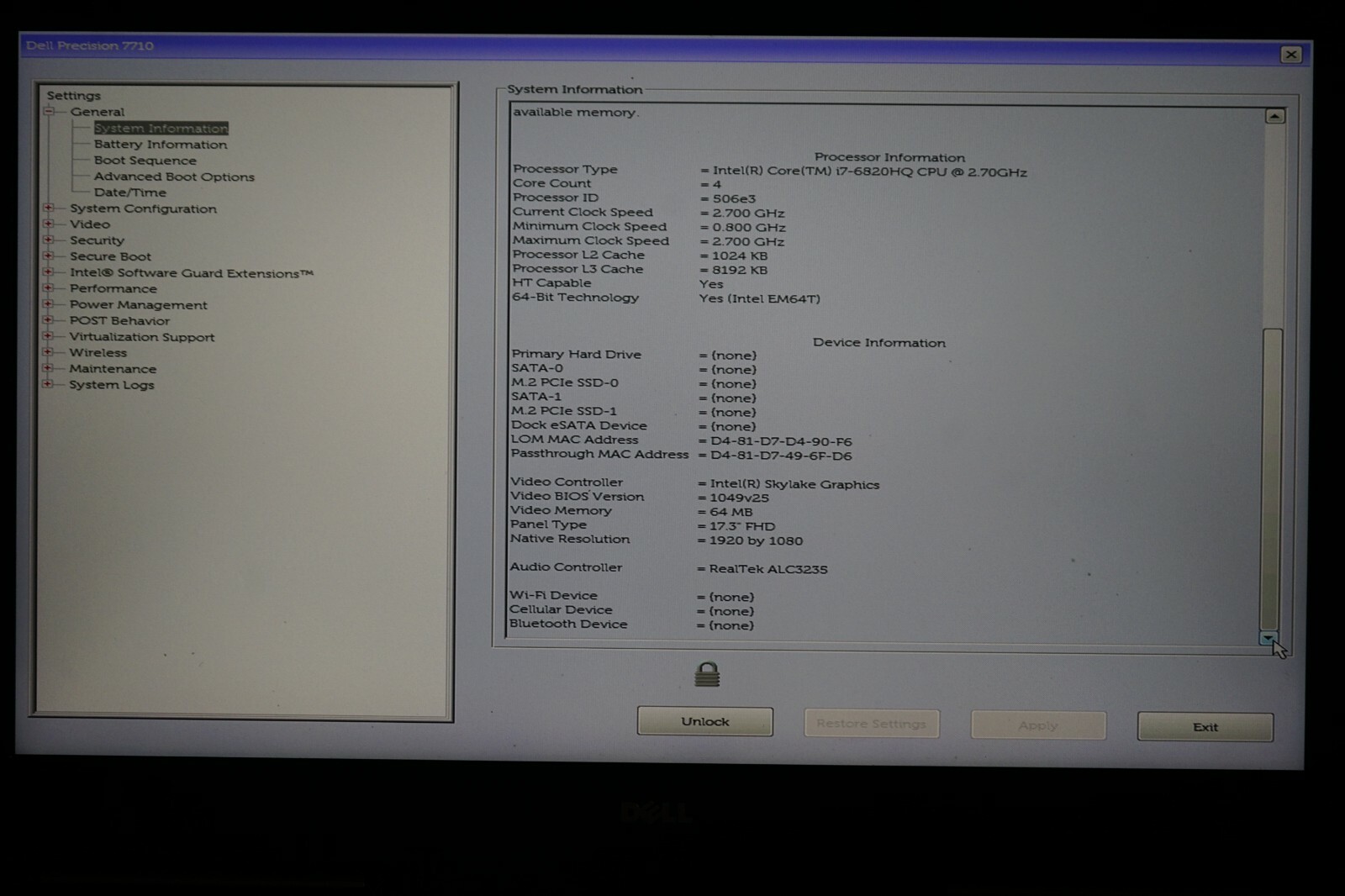The image size is (1345, 896).
Task: Select the System Logs label
Action: tap(111, 385)
